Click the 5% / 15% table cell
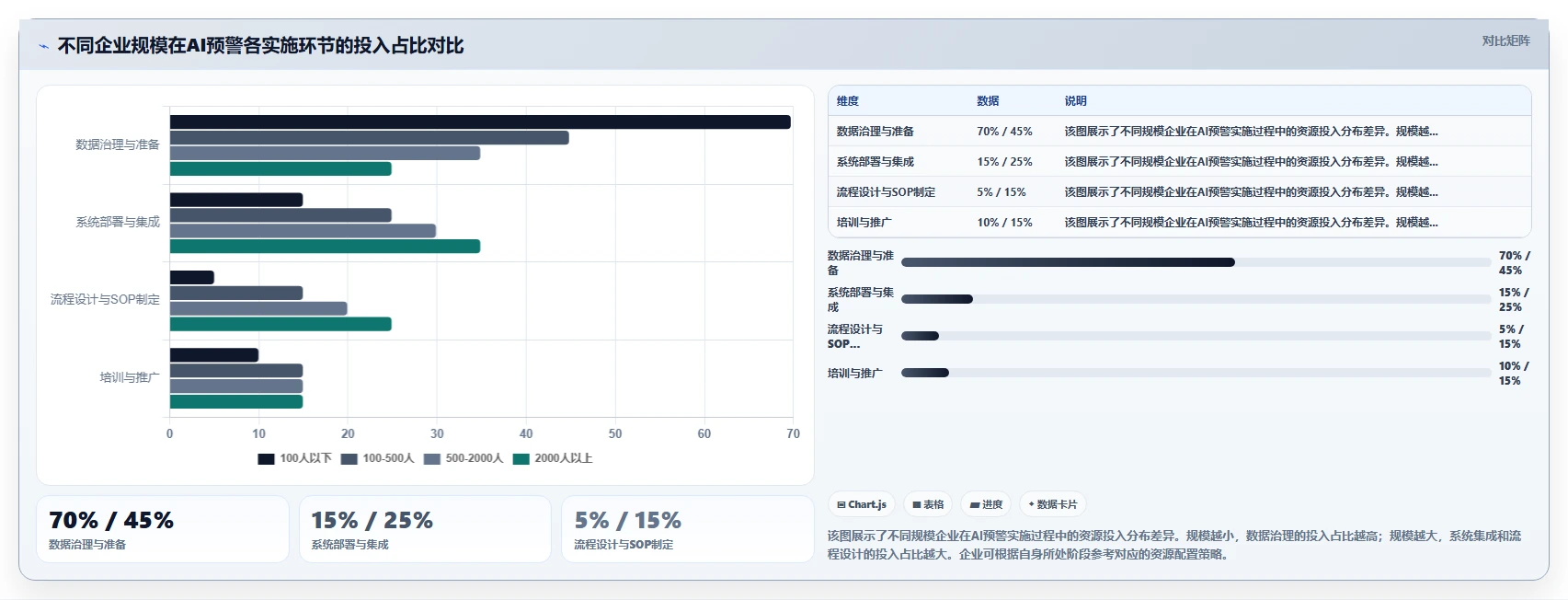The image size is (1568, 600). pos(1001,192)
